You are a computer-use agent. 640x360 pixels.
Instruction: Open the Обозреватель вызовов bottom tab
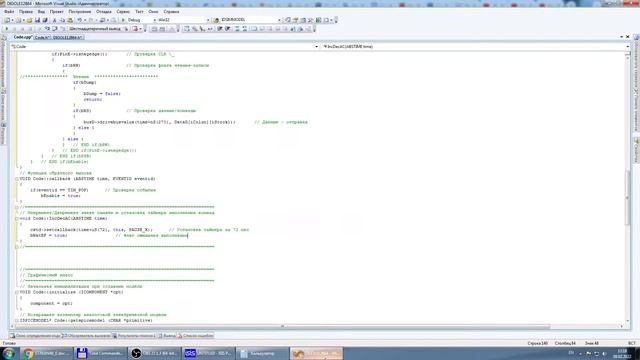click(86, 336)
